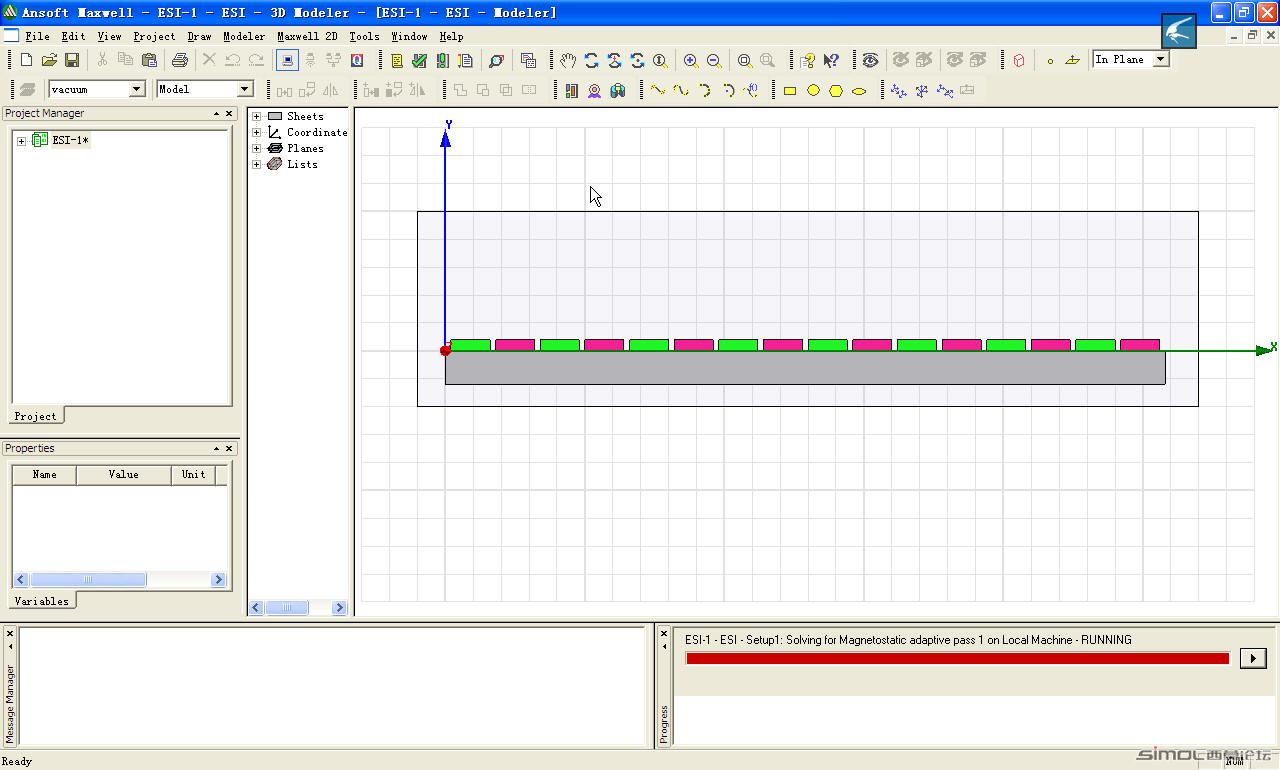The width and height of the screenshot is (1280, 770).
Task: Draw a spline curve tool
Action: click(681, 90)
